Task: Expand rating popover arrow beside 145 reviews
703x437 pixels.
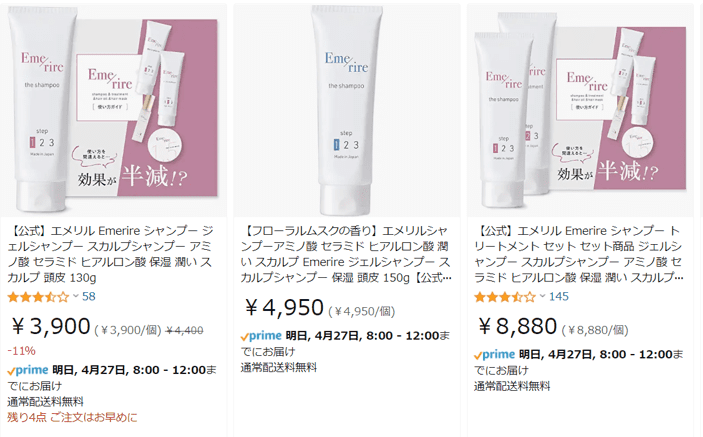Action: [542, 296]
